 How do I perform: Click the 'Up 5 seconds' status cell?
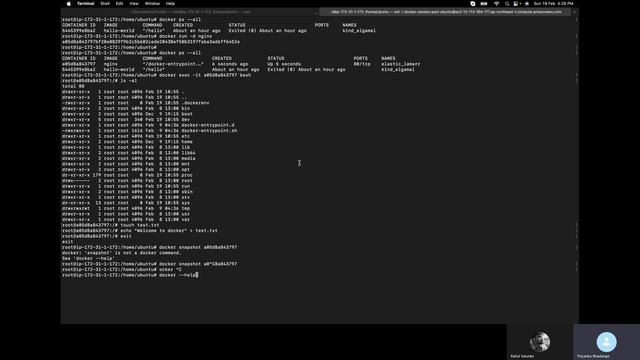284,64
